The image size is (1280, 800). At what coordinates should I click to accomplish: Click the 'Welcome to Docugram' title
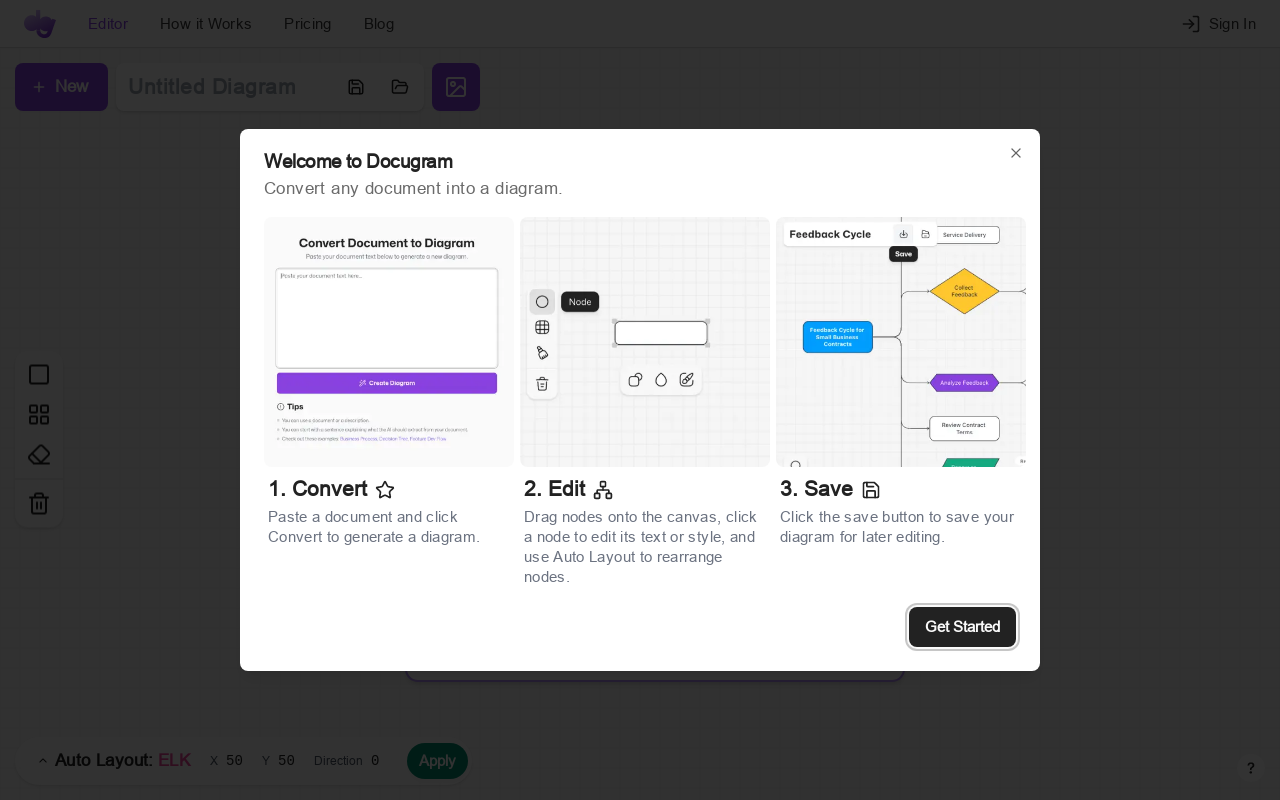tap(358, 161)
